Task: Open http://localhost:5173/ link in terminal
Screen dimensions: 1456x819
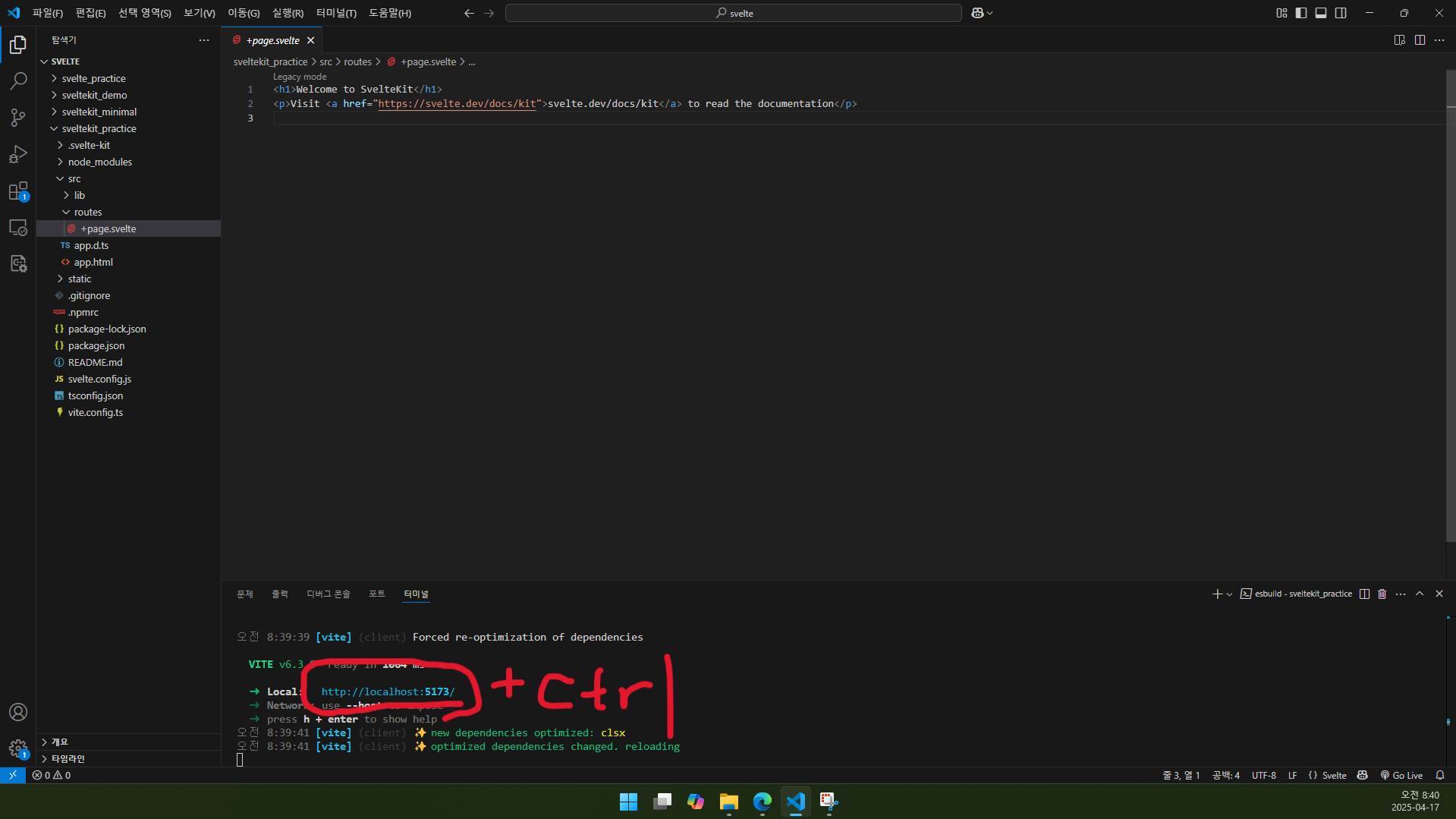Action: [388, 691]
